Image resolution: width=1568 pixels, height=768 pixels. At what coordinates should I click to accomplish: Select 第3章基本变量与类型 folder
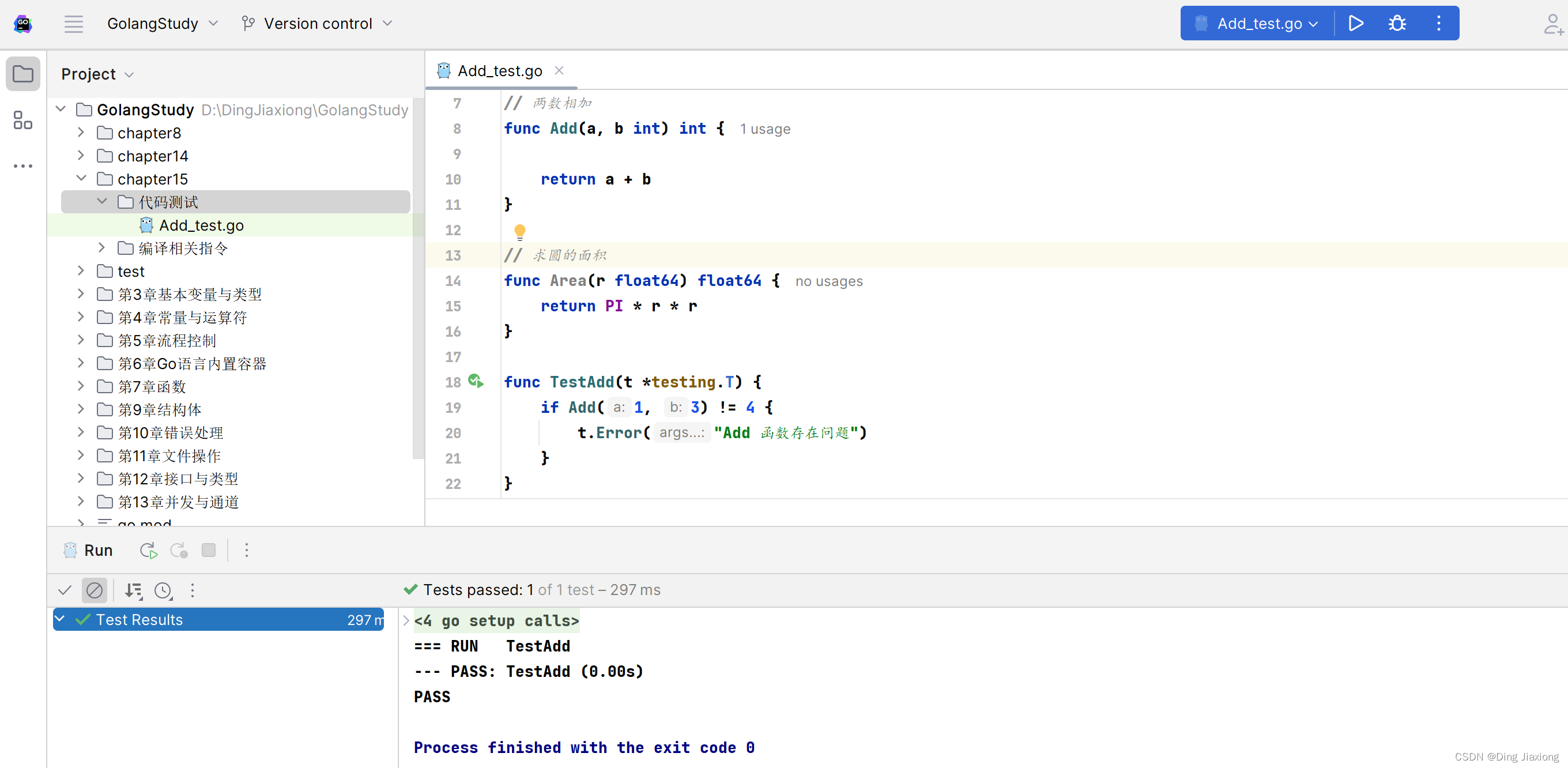click(189, 295)
